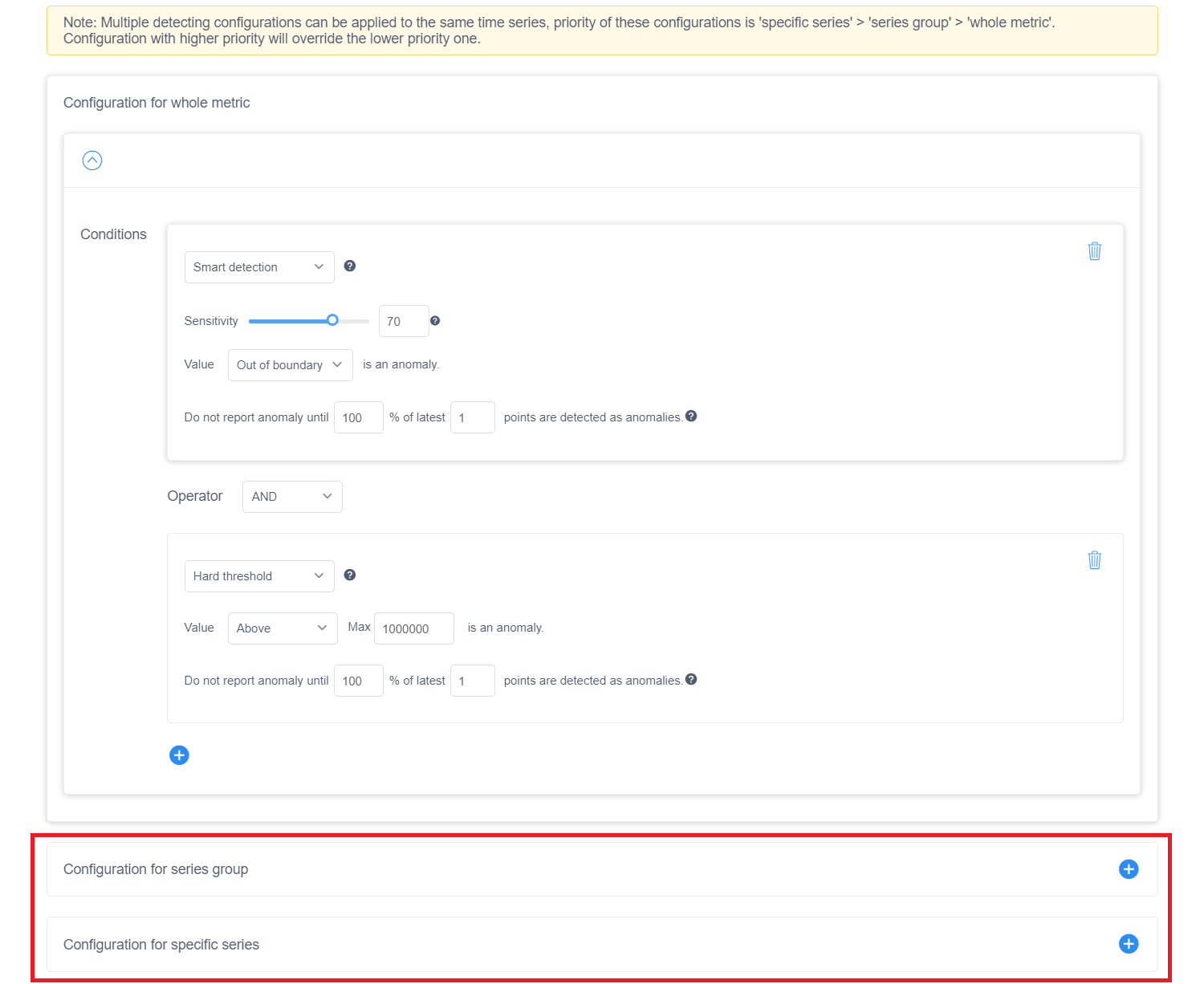Delete the Smart detection condition
This screenshot has height=984, width=1204.
pyautogui.click(x=1094, y=251)
